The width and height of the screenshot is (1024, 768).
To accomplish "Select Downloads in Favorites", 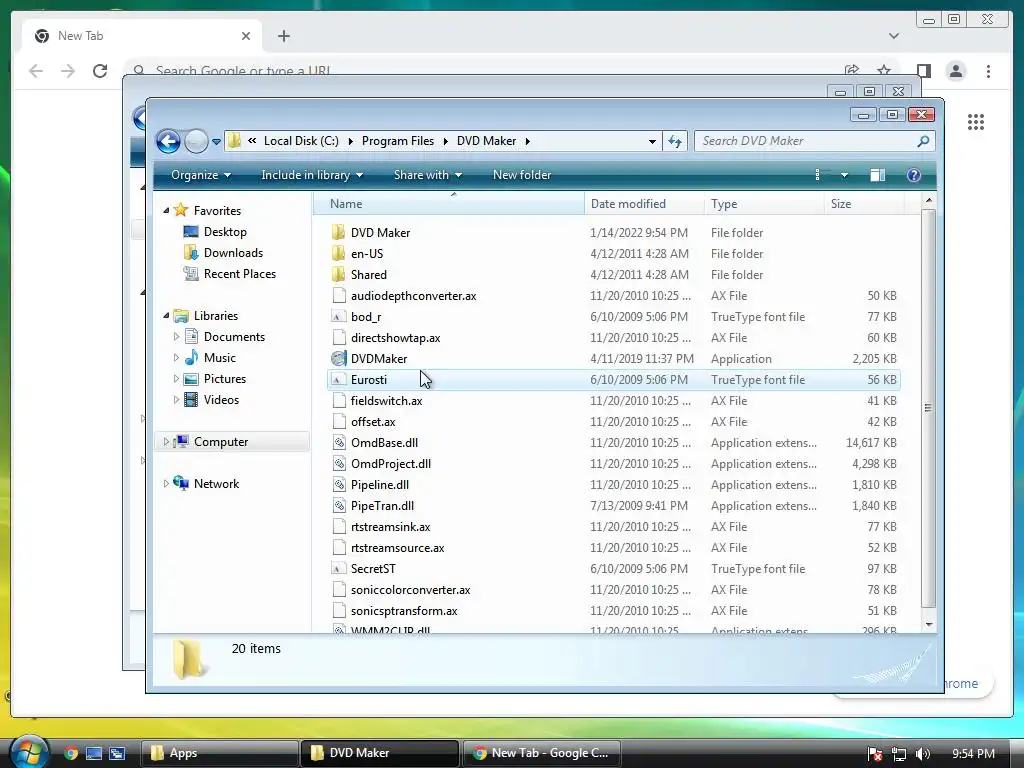I will [233, 253].
